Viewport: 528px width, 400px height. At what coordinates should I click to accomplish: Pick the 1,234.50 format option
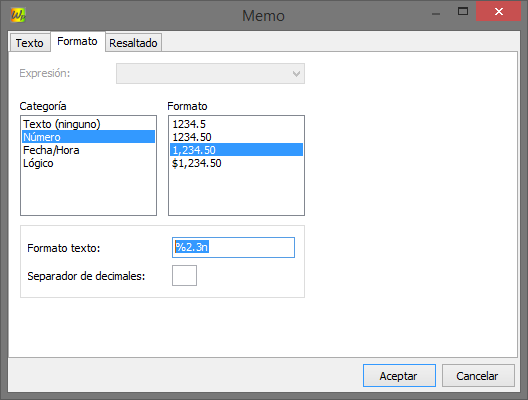coord(236,150)
